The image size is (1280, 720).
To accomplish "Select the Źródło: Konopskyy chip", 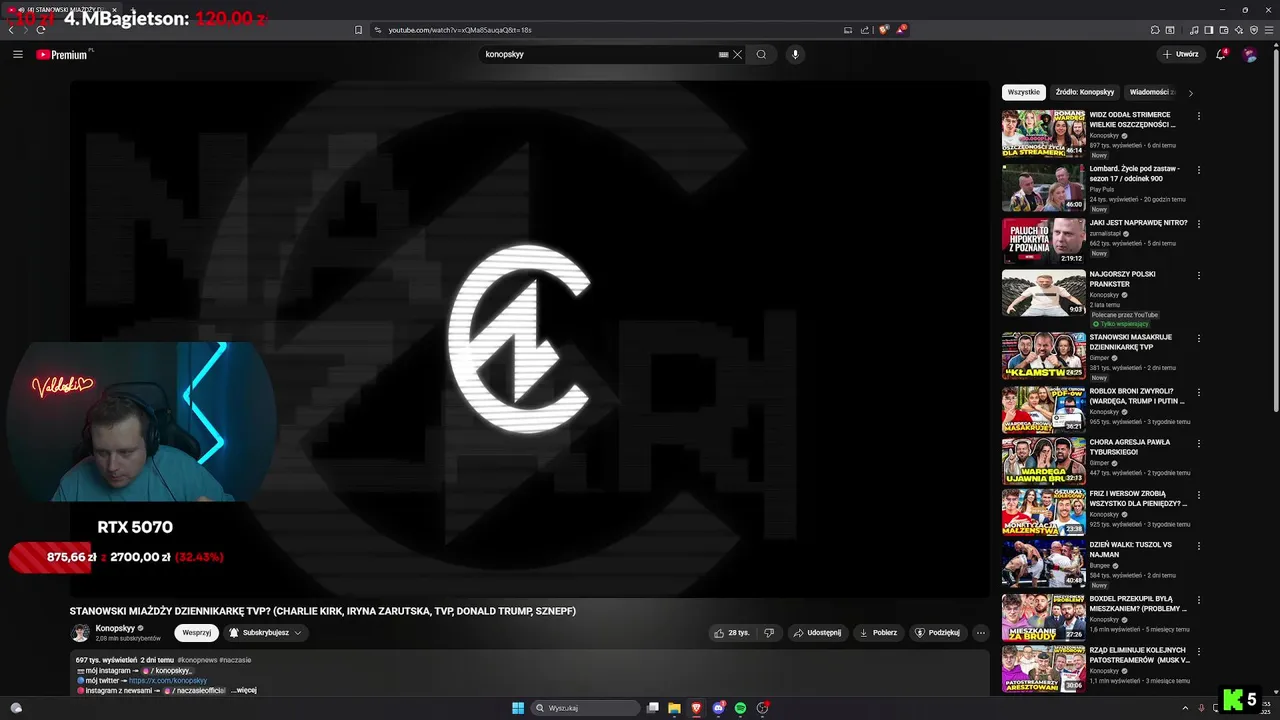I will 1085,92.
